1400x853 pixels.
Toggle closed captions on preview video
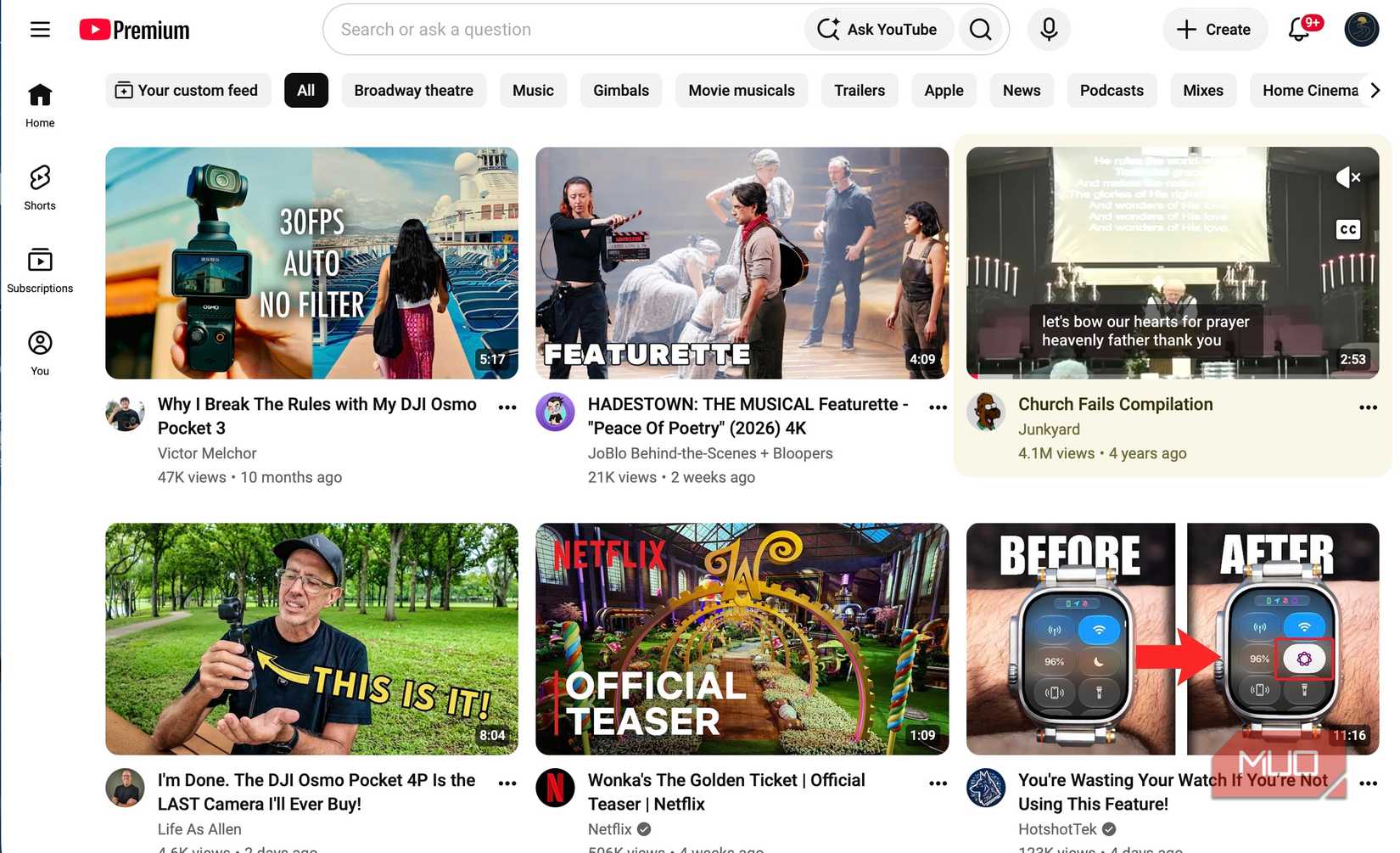pos(1348,229)
